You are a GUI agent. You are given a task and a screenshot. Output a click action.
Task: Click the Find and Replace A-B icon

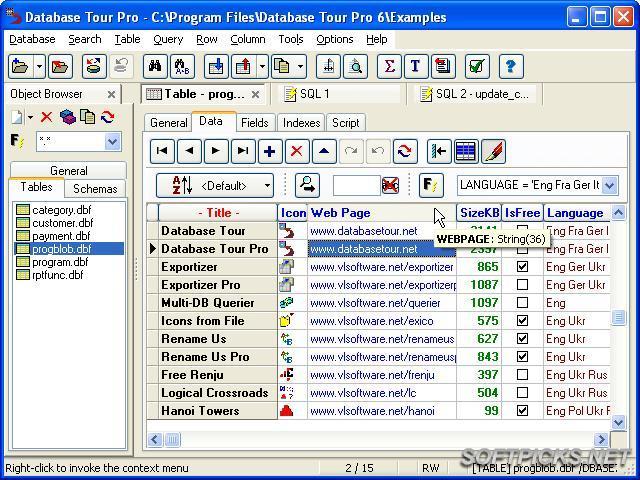coord(182,66)
